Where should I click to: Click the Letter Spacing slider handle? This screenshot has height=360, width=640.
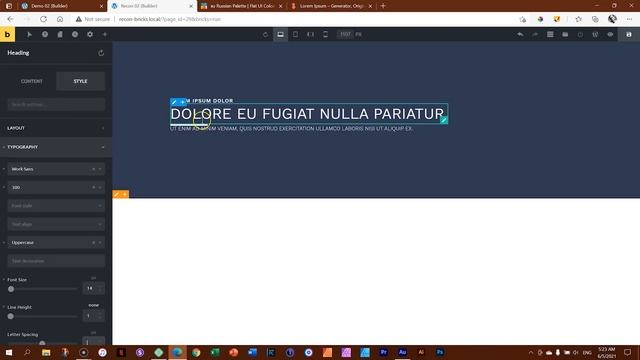click(42, 343)
